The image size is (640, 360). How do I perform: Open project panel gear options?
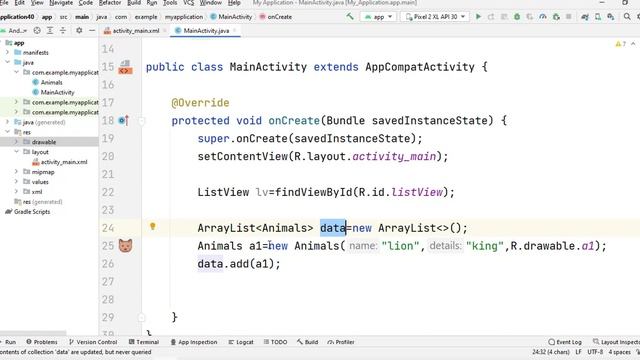coord(79,31)
